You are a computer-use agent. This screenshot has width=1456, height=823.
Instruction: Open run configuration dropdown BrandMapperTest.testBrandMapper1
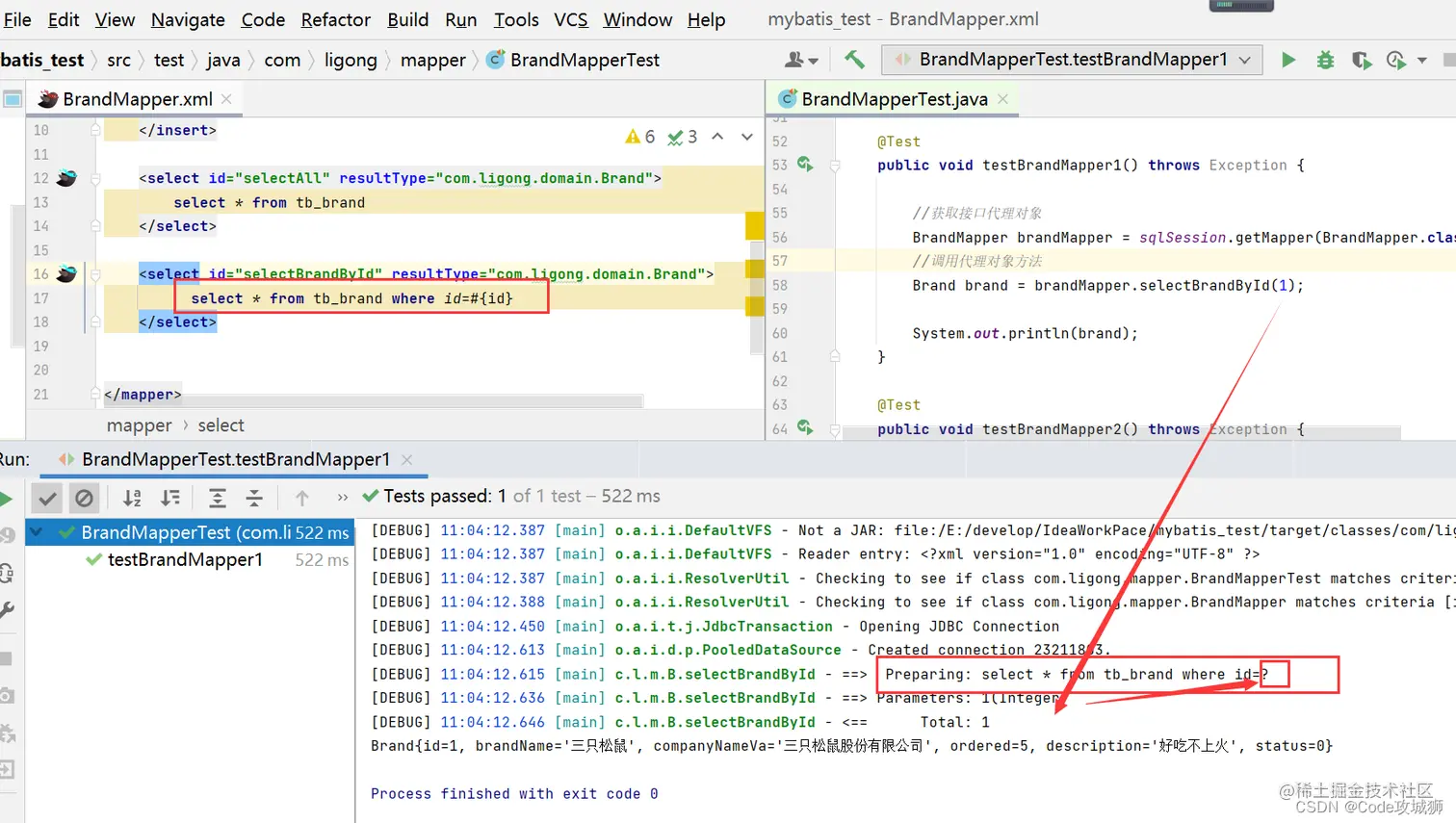pos(1073,60)
